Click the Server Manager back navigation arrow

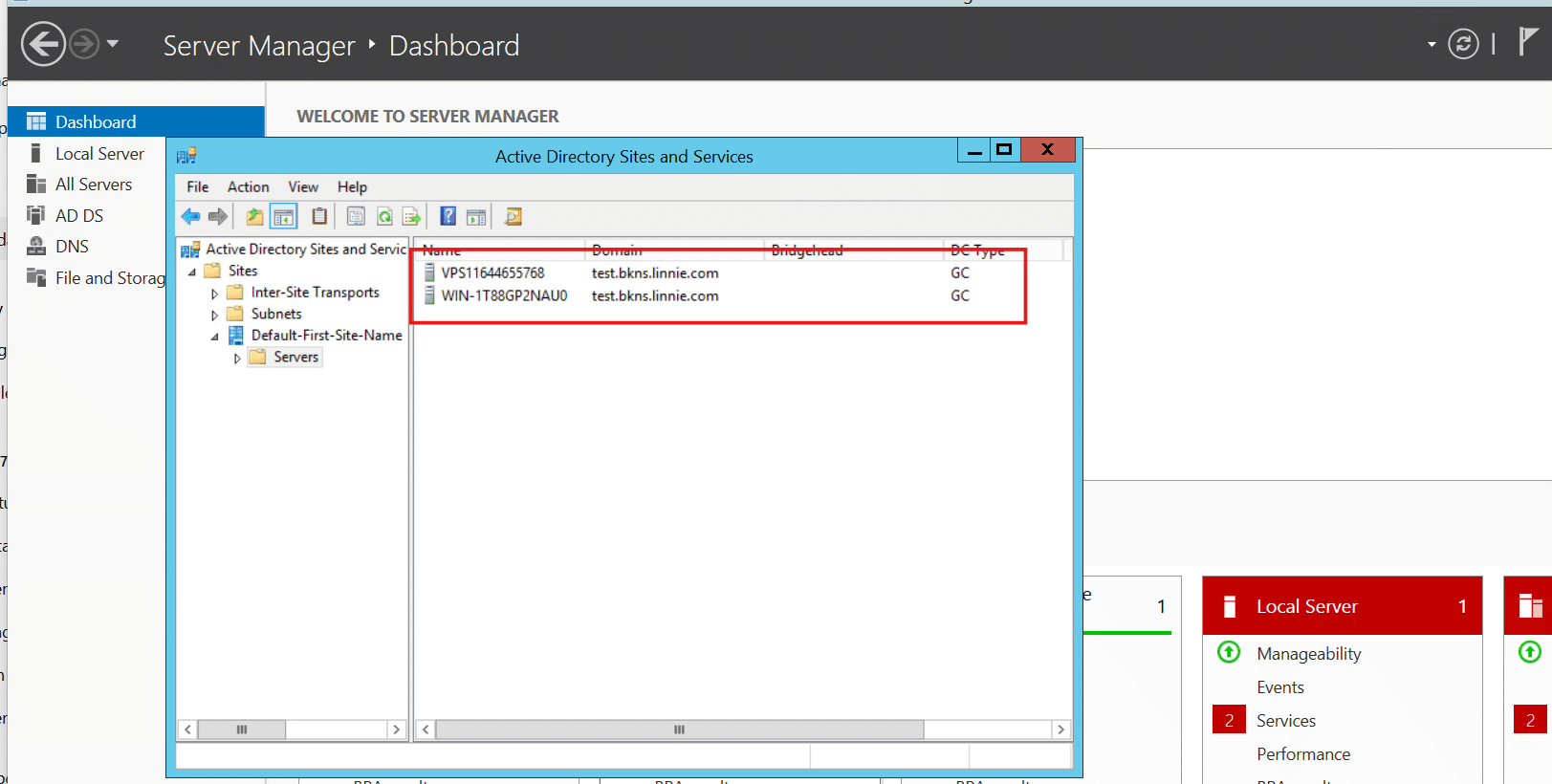click(x=43, y=44)
